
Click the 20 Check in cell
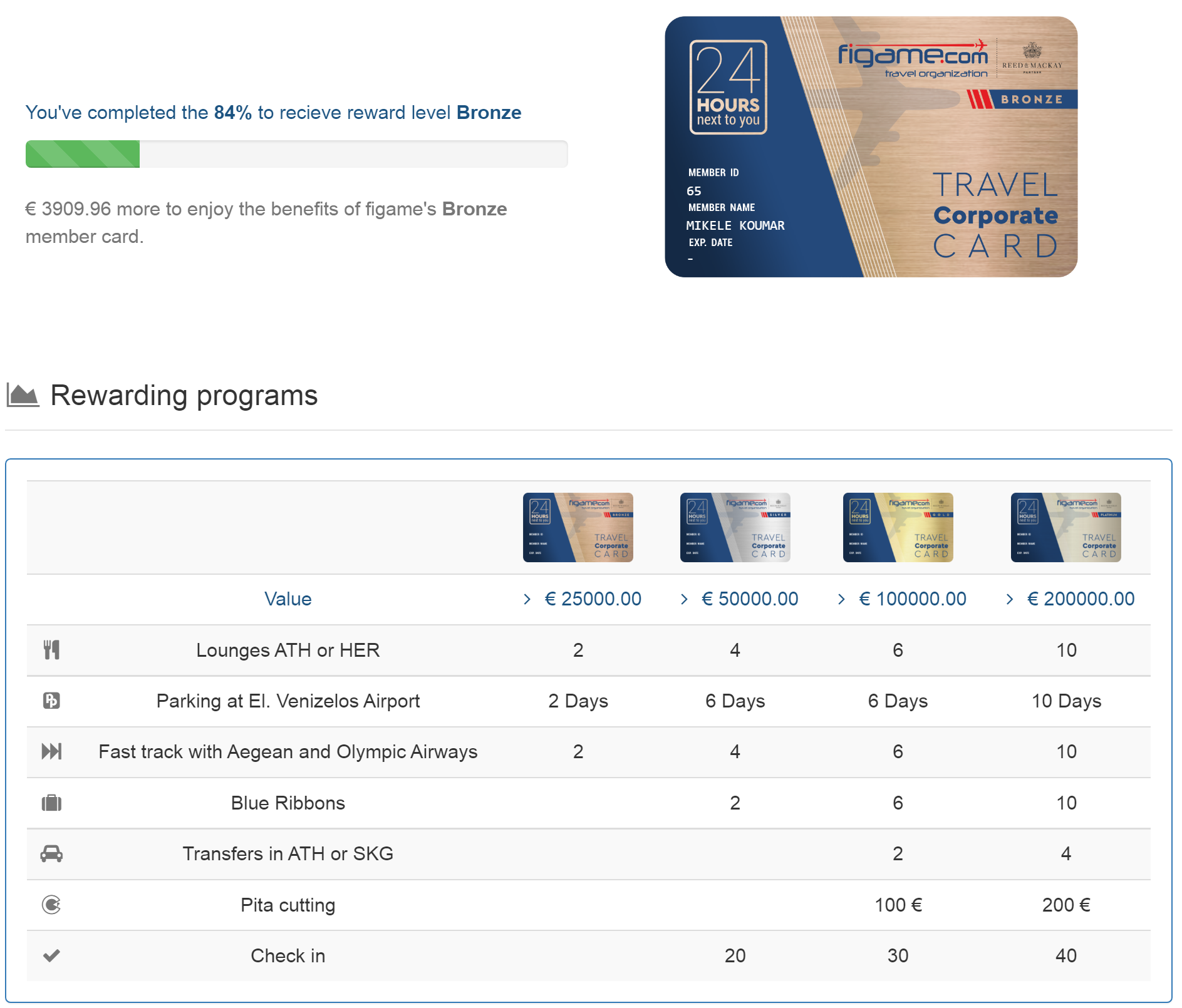point(735,955)
